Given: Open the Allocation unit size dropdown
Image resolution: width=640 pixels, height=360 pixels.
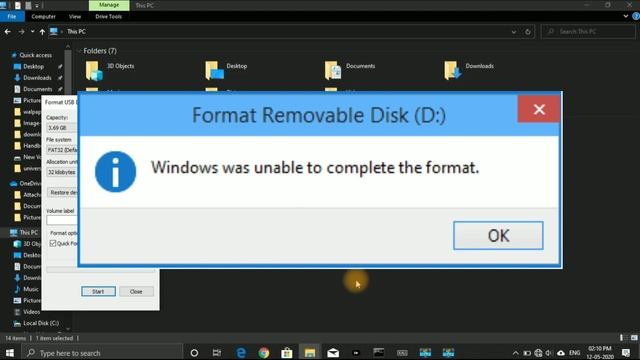Looking at the screenshot, I should pyautogui.click(x=62, y=172).
